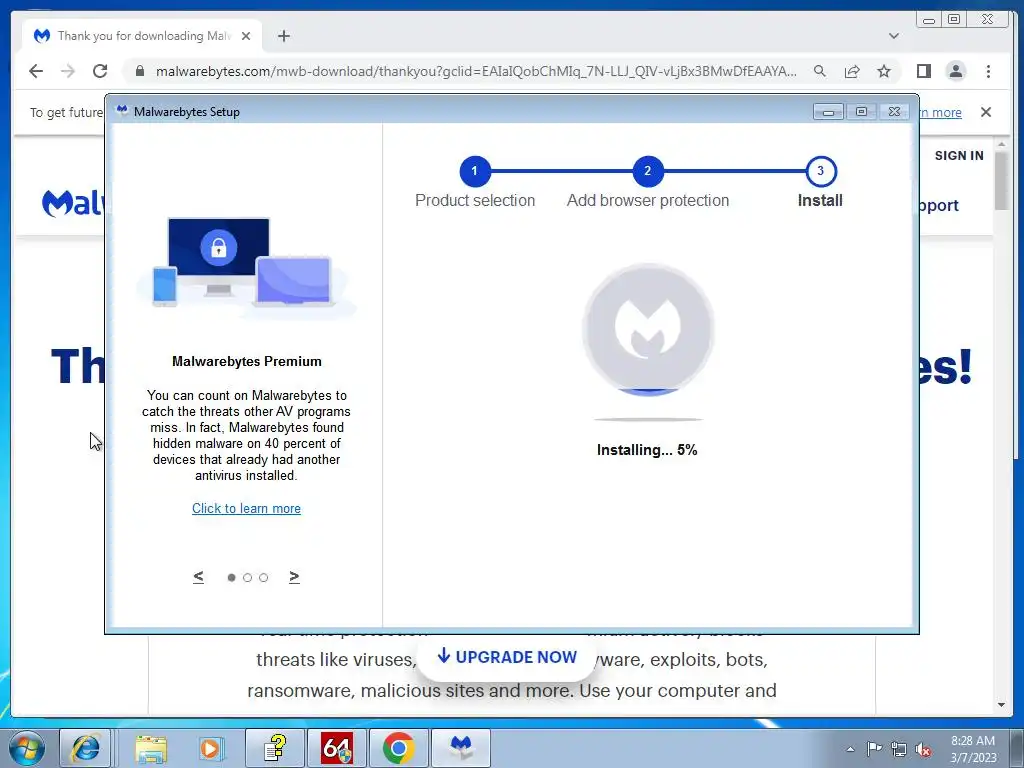Click step 2 Add browser protection circle
1024x768 pixels.
coord(648,171)
